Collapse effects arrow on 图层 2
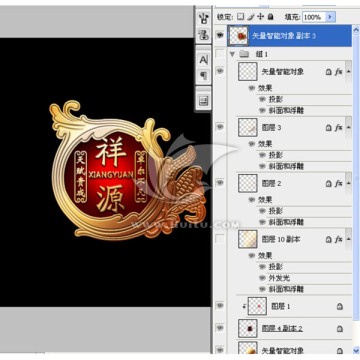The height and width of the screenshot is (360, 360). click(x=348, y=183)
